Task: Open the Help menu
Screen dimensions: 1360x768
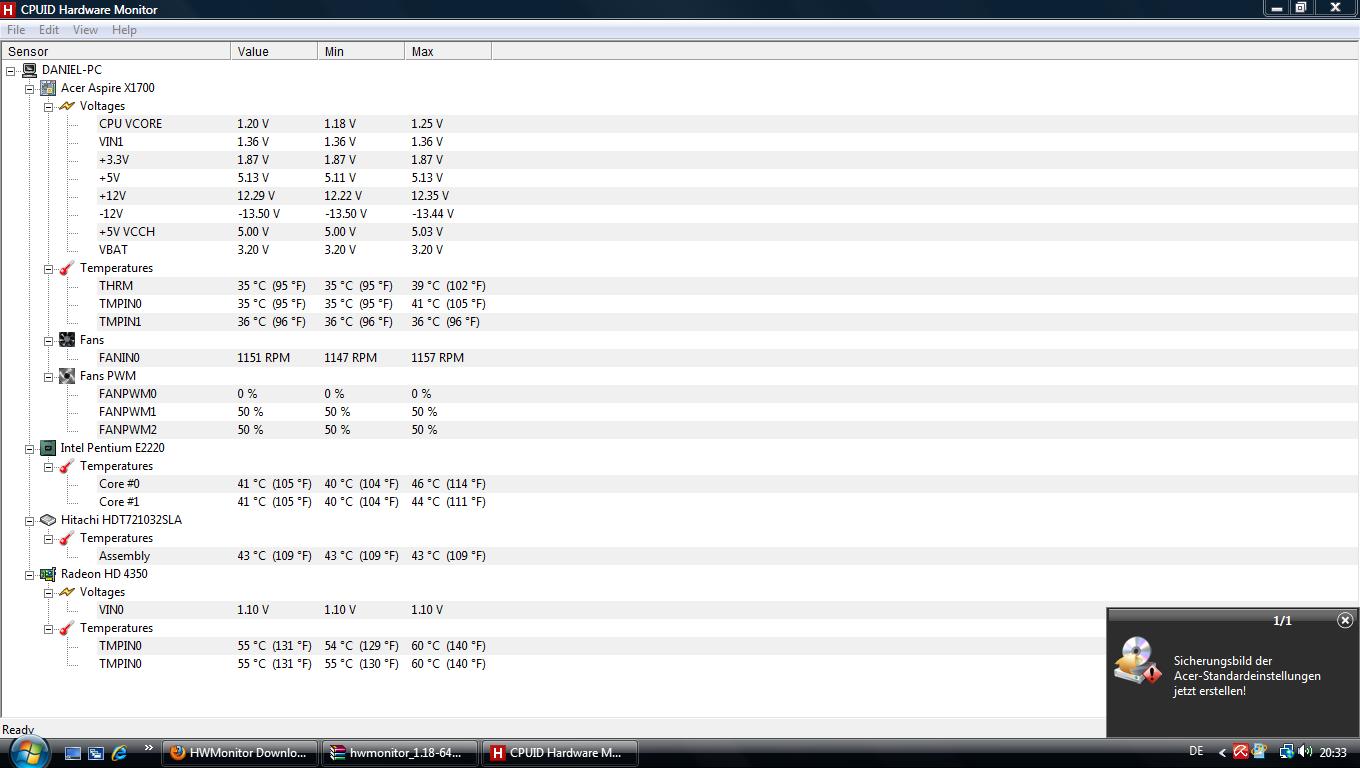Action: (x=124, y=30)
